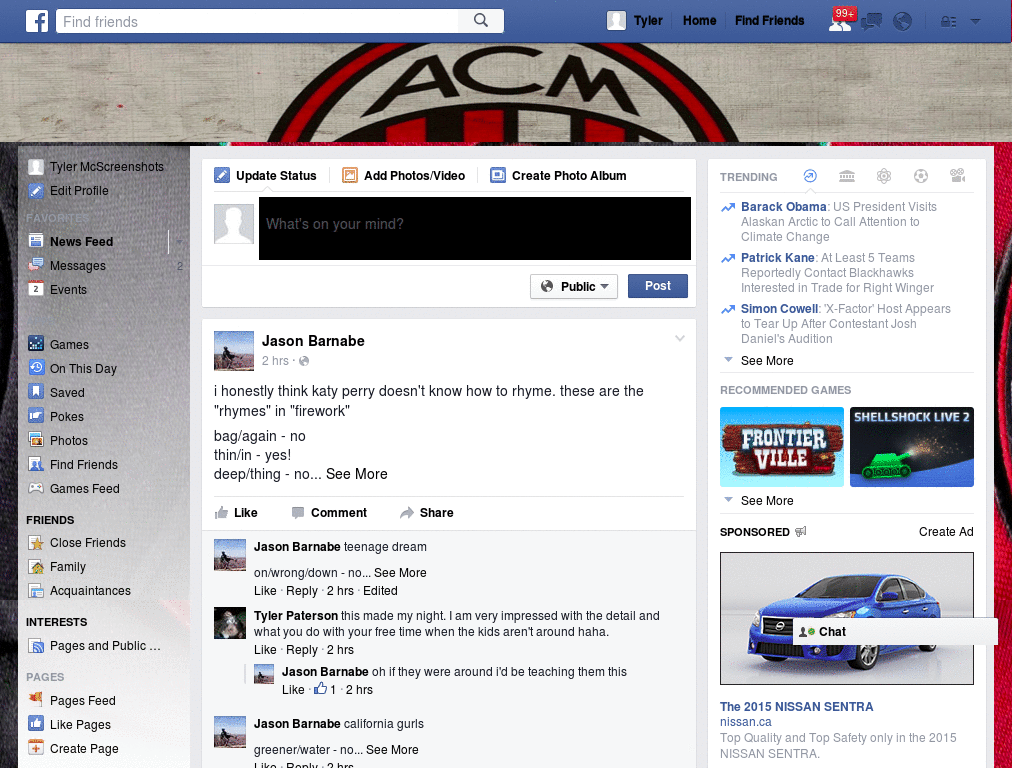Click the Acquaintances list icon

pyautogui.click(x=36, y=590)
